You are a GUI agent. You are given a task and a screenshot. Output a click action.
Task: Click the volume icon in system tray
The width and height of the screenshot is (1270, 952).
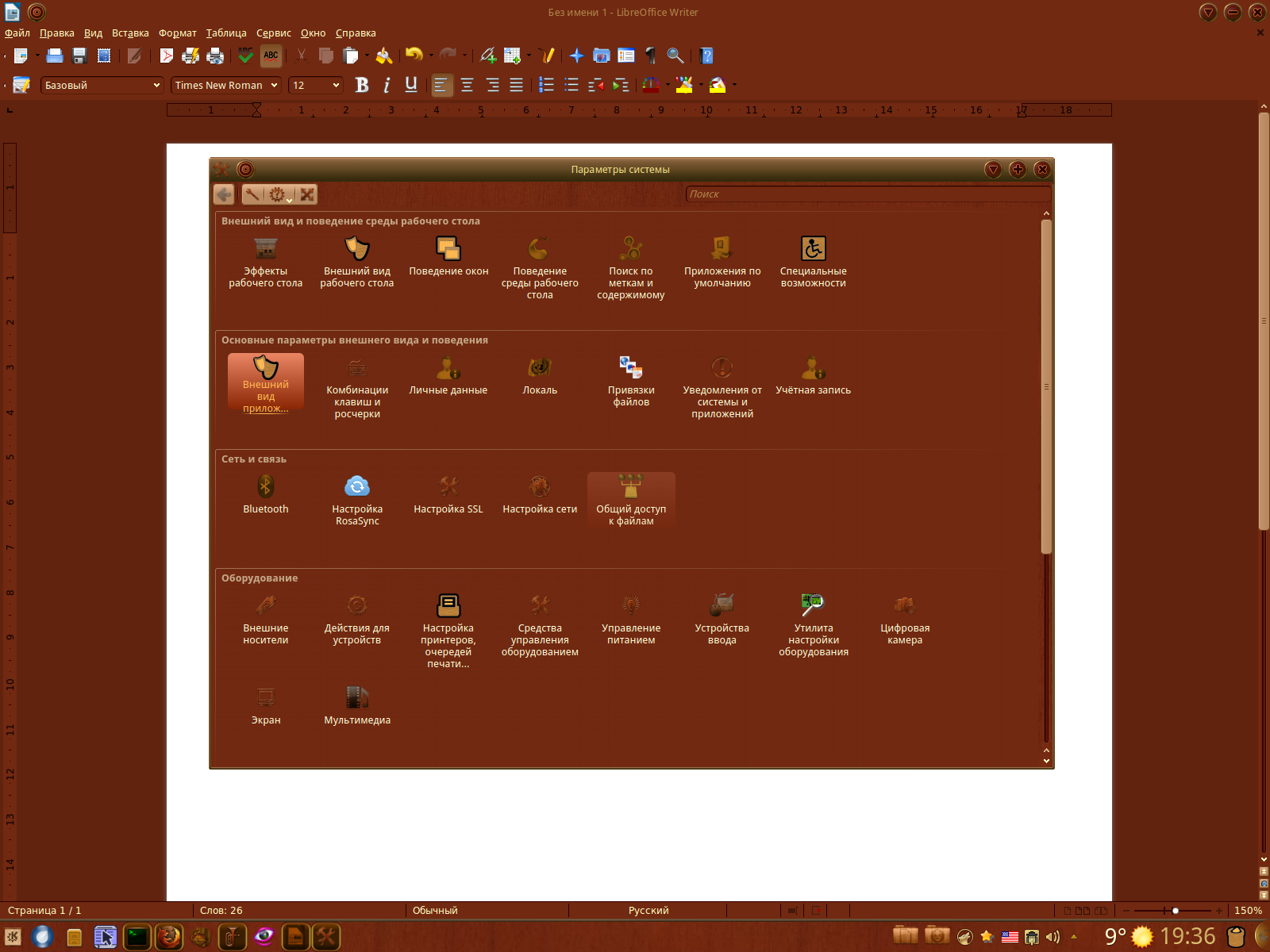coord(1053,937)
